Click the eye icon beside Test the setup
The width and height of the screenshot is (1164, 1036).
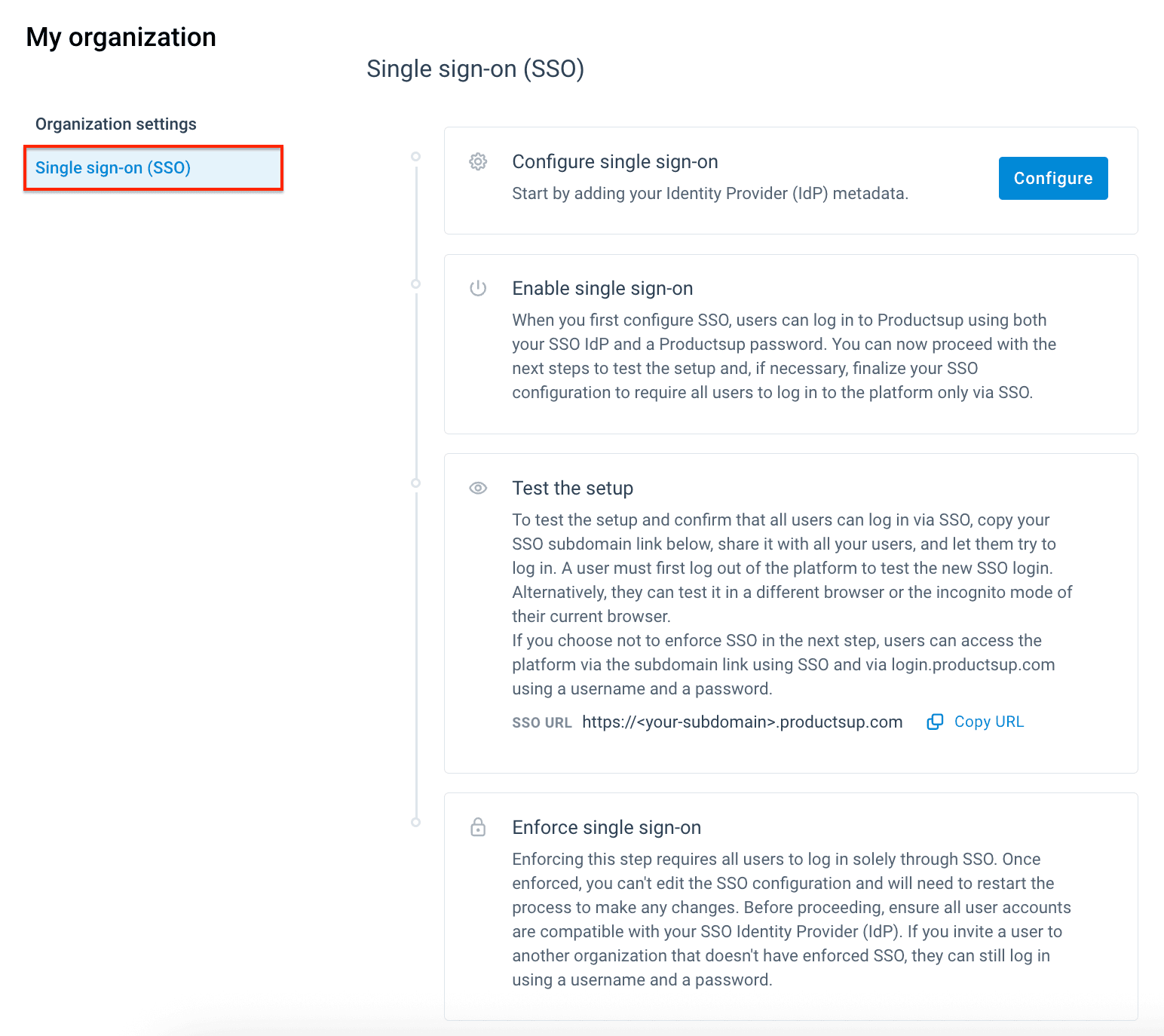pos(478,489)
